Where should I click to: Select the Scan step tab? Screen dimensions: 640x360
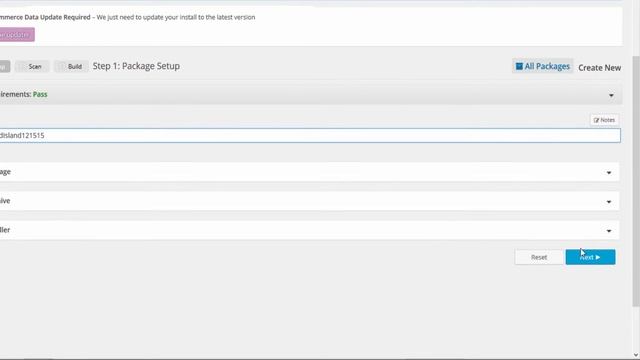[x=32, y=67]
